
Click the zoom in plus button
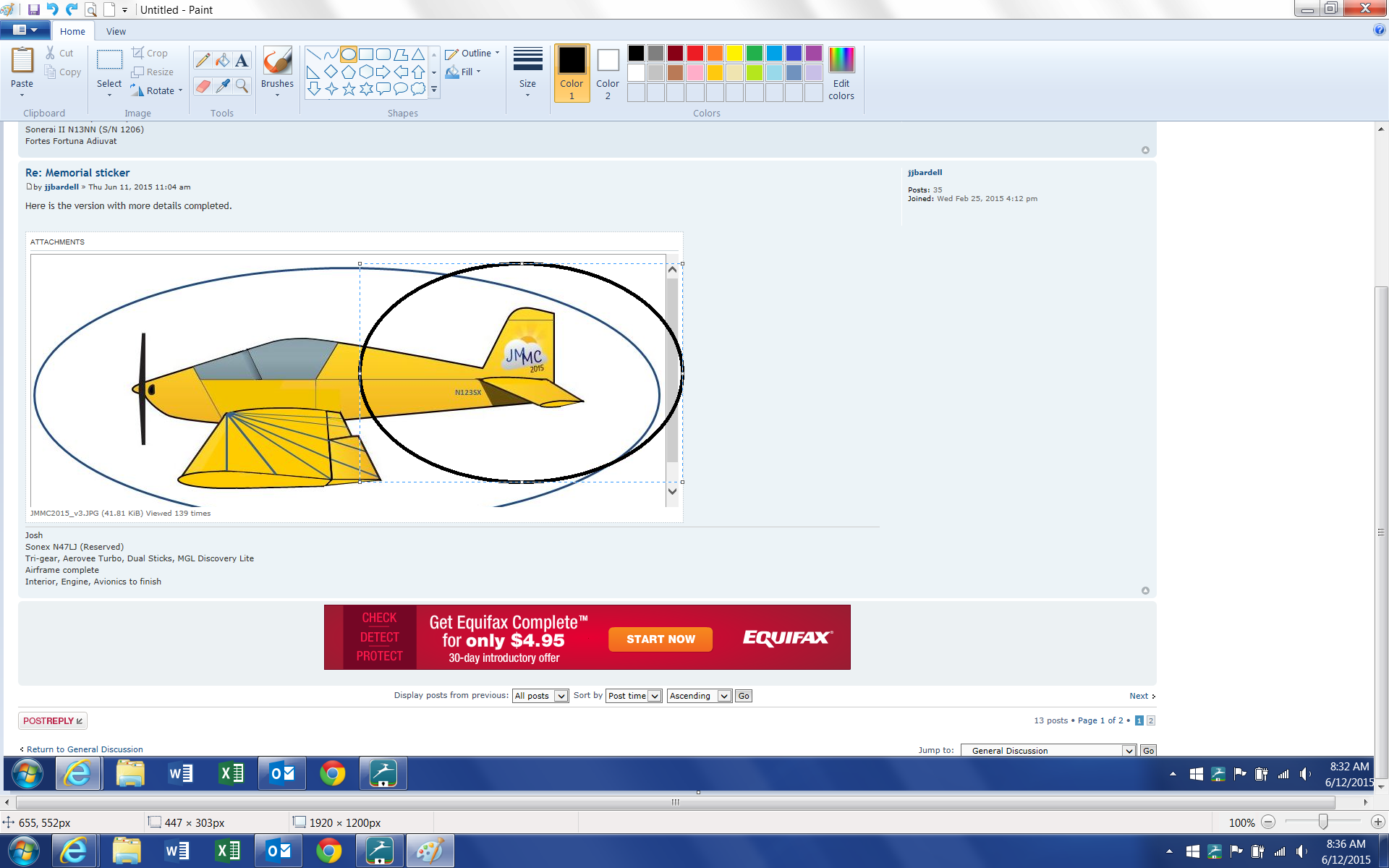[1377, 822]
